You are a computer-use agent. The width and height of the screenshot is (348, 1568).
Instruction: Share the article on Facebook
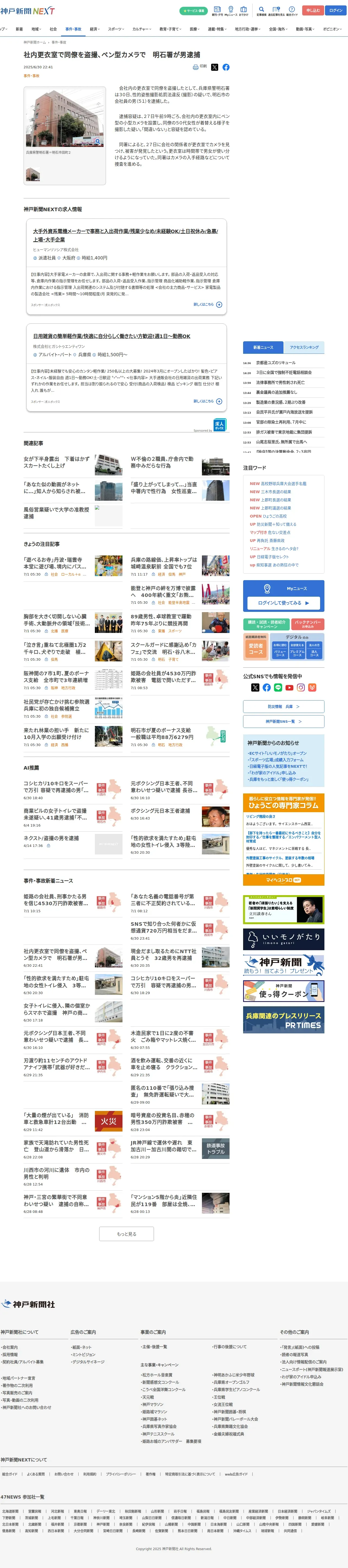226,68
